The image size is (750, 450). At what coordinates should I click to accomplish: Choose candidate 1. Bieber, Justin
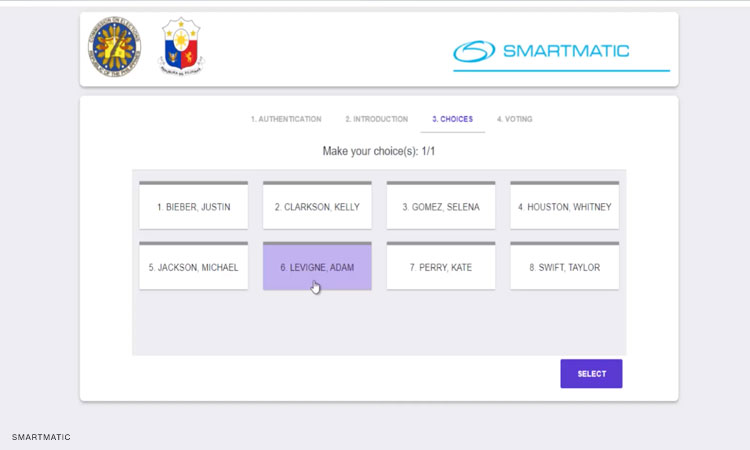click(193, 207)
